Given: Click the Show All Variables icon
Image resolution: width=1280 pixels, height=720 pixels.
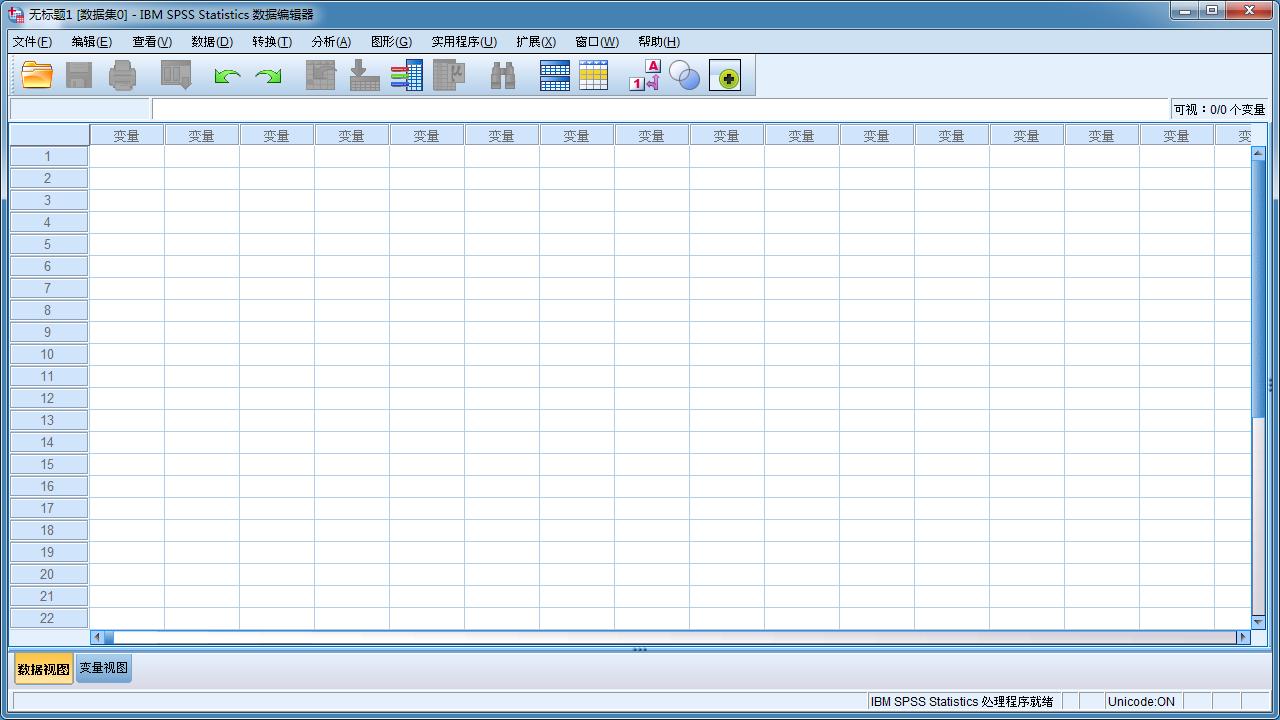Looking at the screenshot, I should coord(727,75).
